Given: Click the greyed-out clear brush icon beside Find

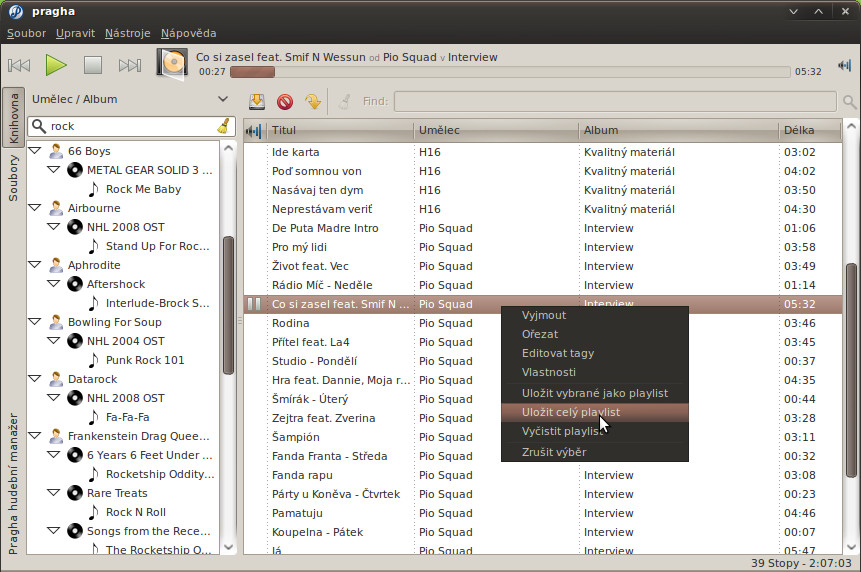Looking at the screenshot, I should (344, 102).
